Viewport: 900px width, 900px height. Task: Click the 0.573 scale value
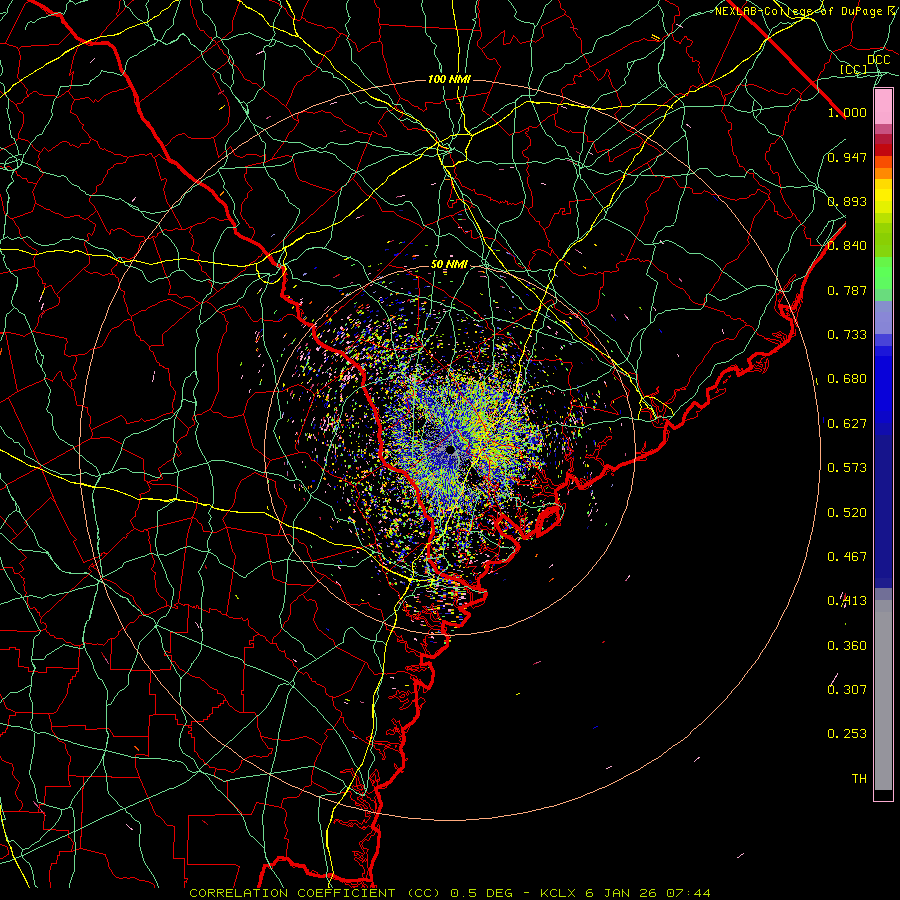[x=847, y=468]
